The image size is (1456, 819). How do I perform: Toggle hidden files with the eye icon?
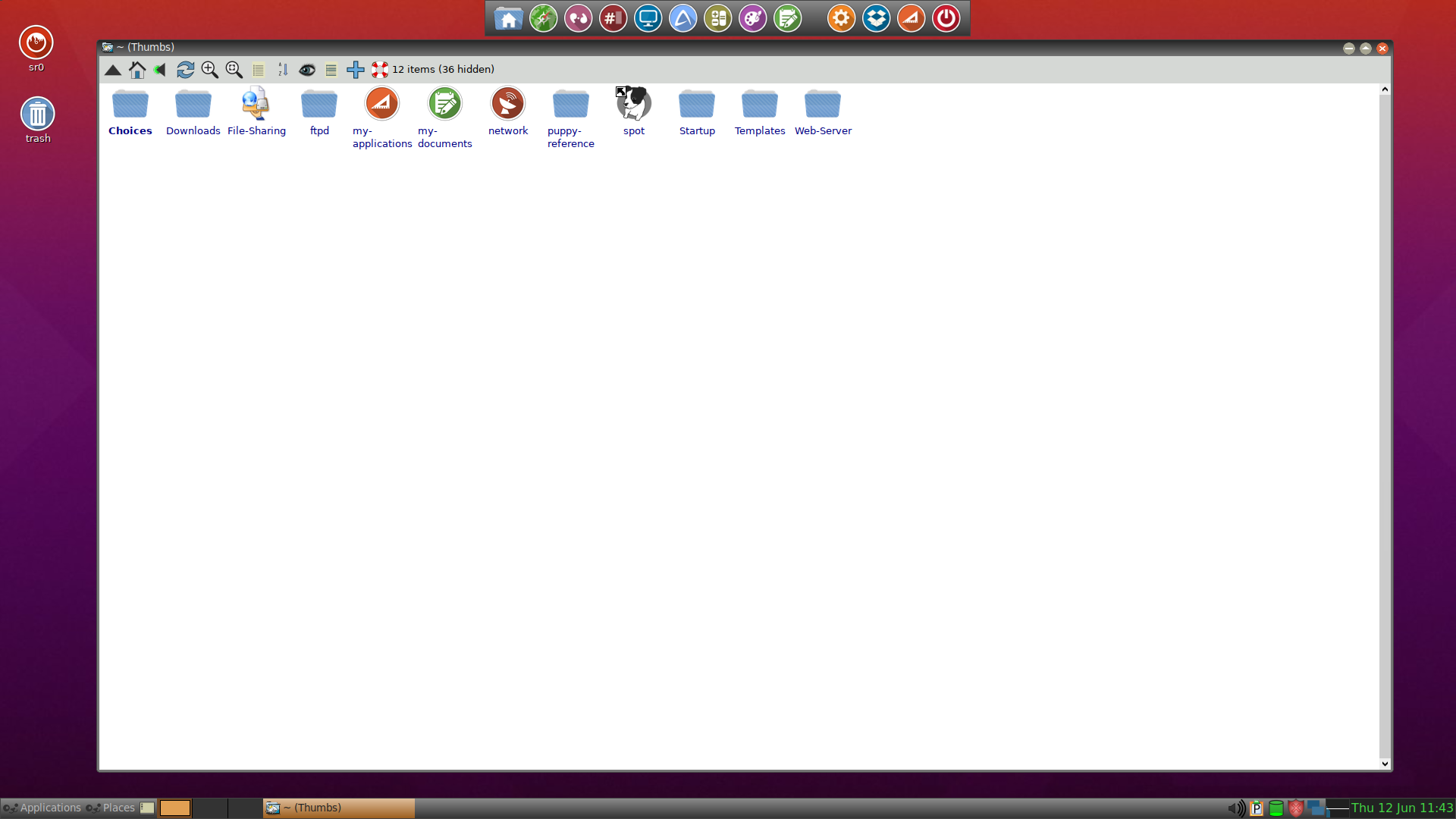point(306,70)
